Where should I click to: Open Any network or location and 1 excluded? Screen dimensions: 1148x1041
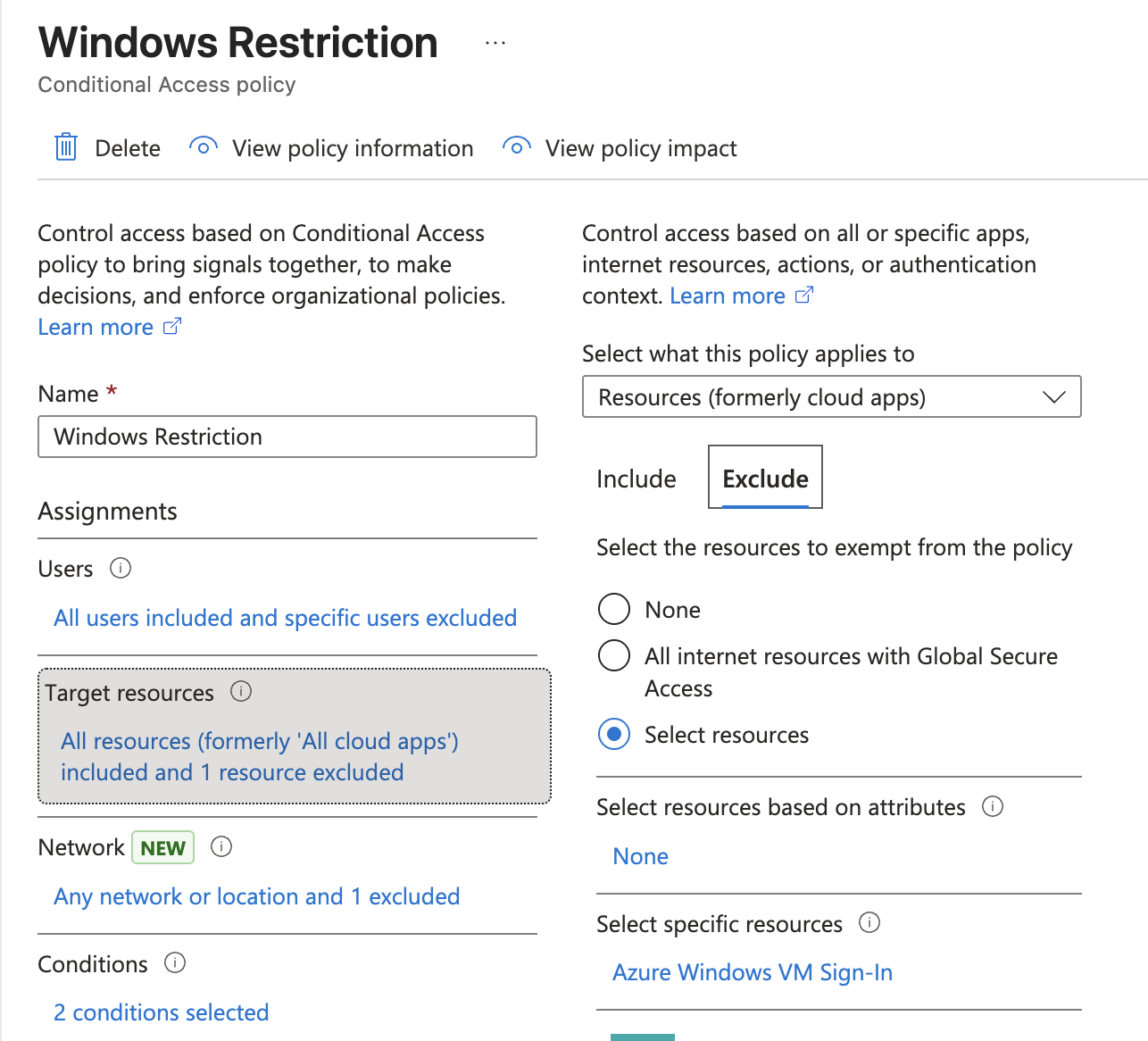(x=257, y=896)
